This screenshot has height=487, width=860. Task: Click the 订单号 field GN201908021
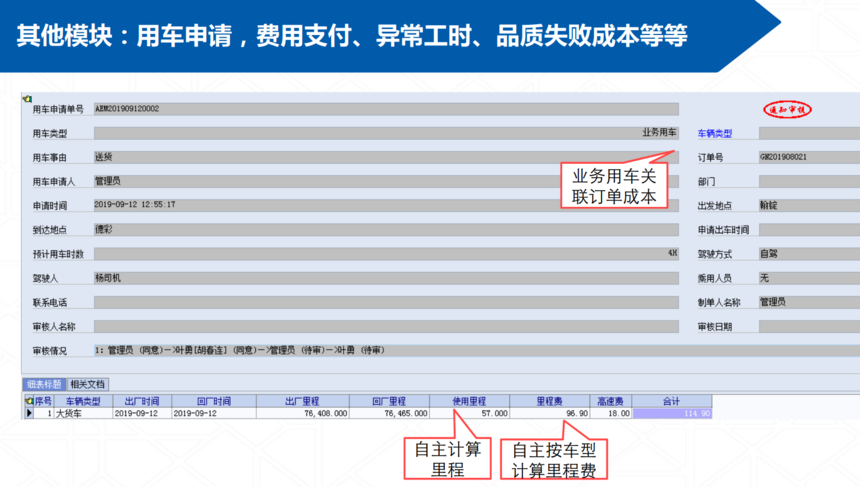click(x=810, y=157)
